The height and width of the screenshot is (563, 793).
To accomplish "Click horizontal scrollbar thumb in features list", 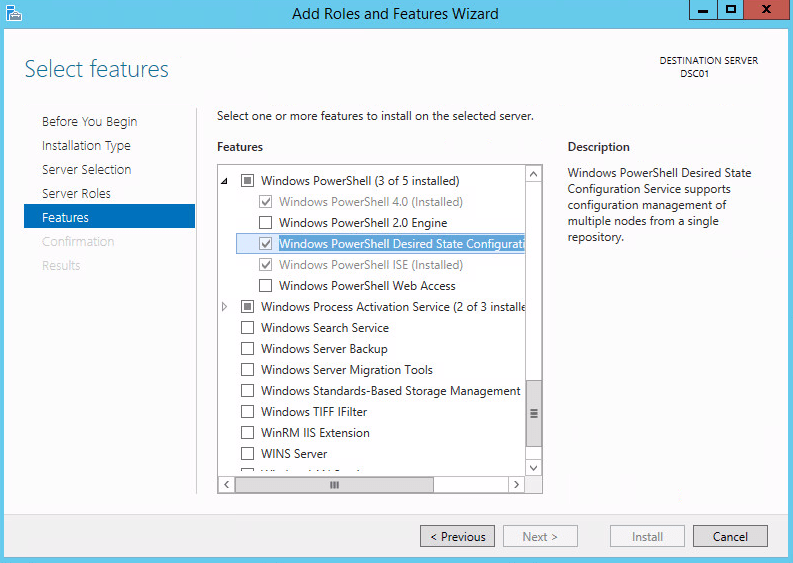I will (x=334, y=485).
